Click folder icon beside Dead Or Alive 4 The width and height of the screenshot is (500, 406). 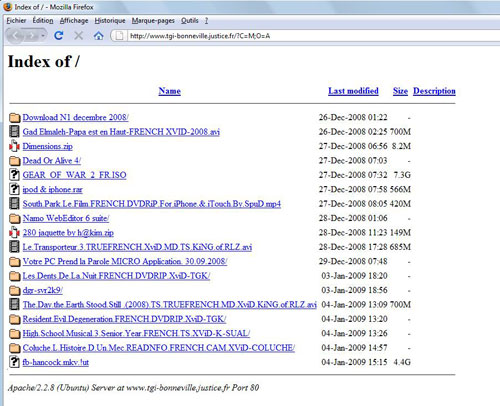[x=14, y=161]
